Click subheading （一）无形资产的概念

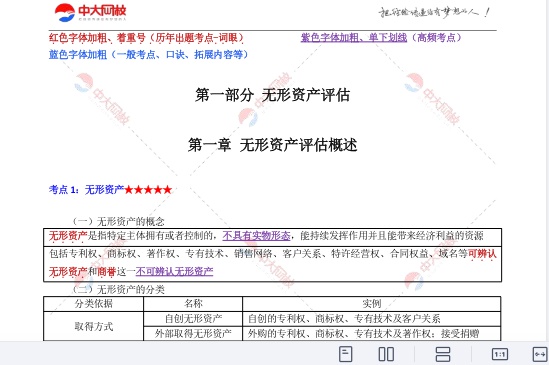click(x=118, y=221)
